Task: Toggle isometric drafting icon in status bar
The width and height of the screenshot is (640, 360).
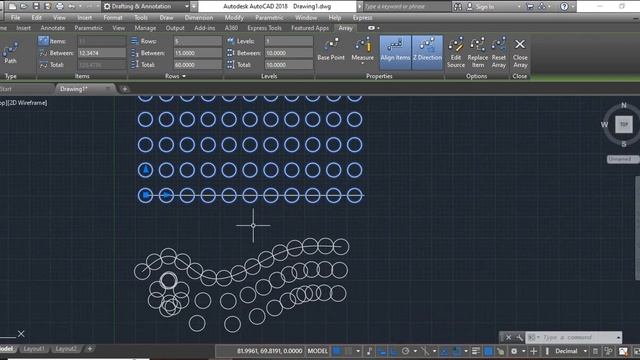Action: (425, 351)
